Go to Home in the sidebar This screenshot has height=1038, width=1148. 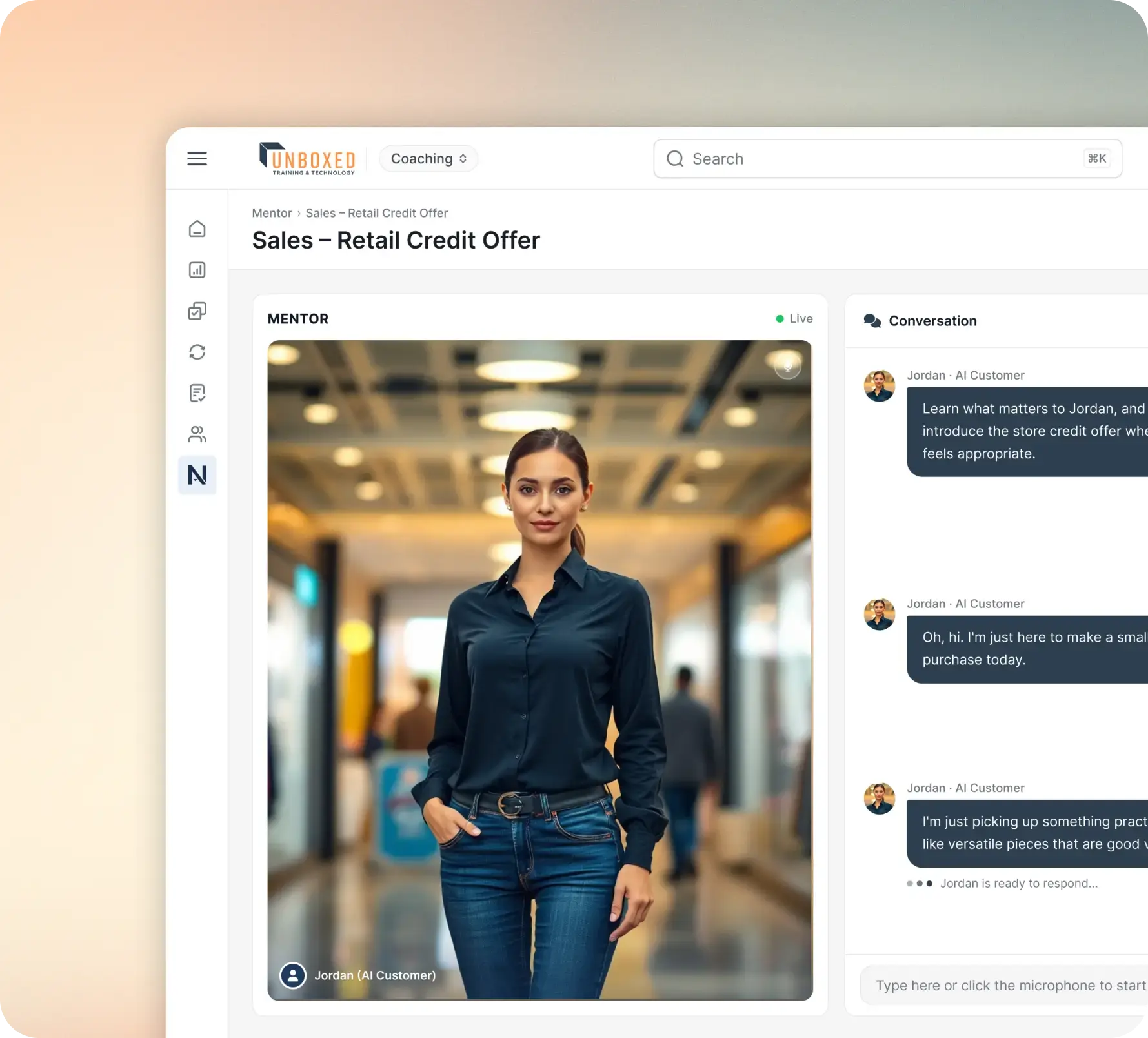pos(197,229)
